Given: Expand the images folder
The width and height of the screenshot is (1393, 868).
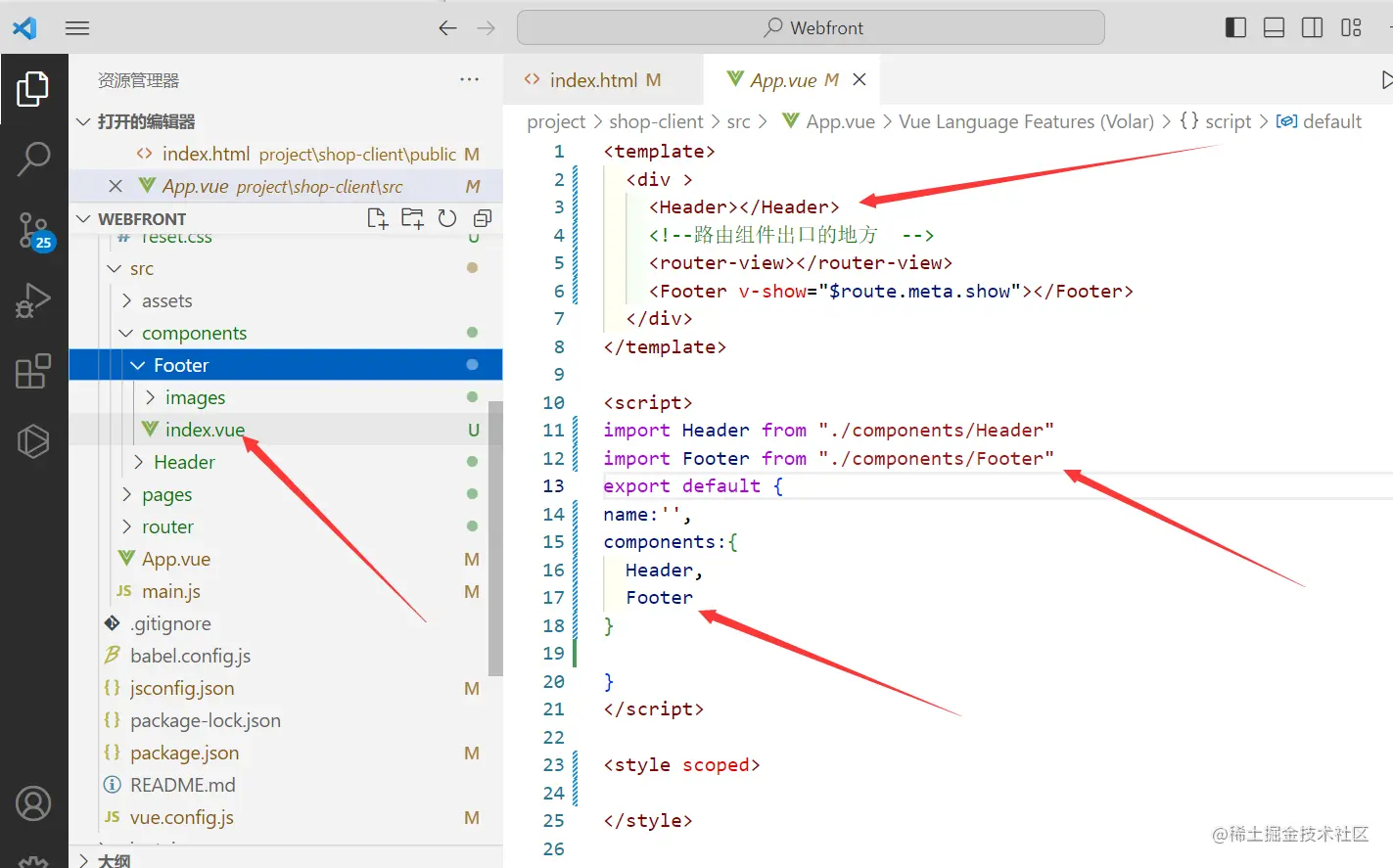Looking at the screenshot, I should click(x=150, y=397).
